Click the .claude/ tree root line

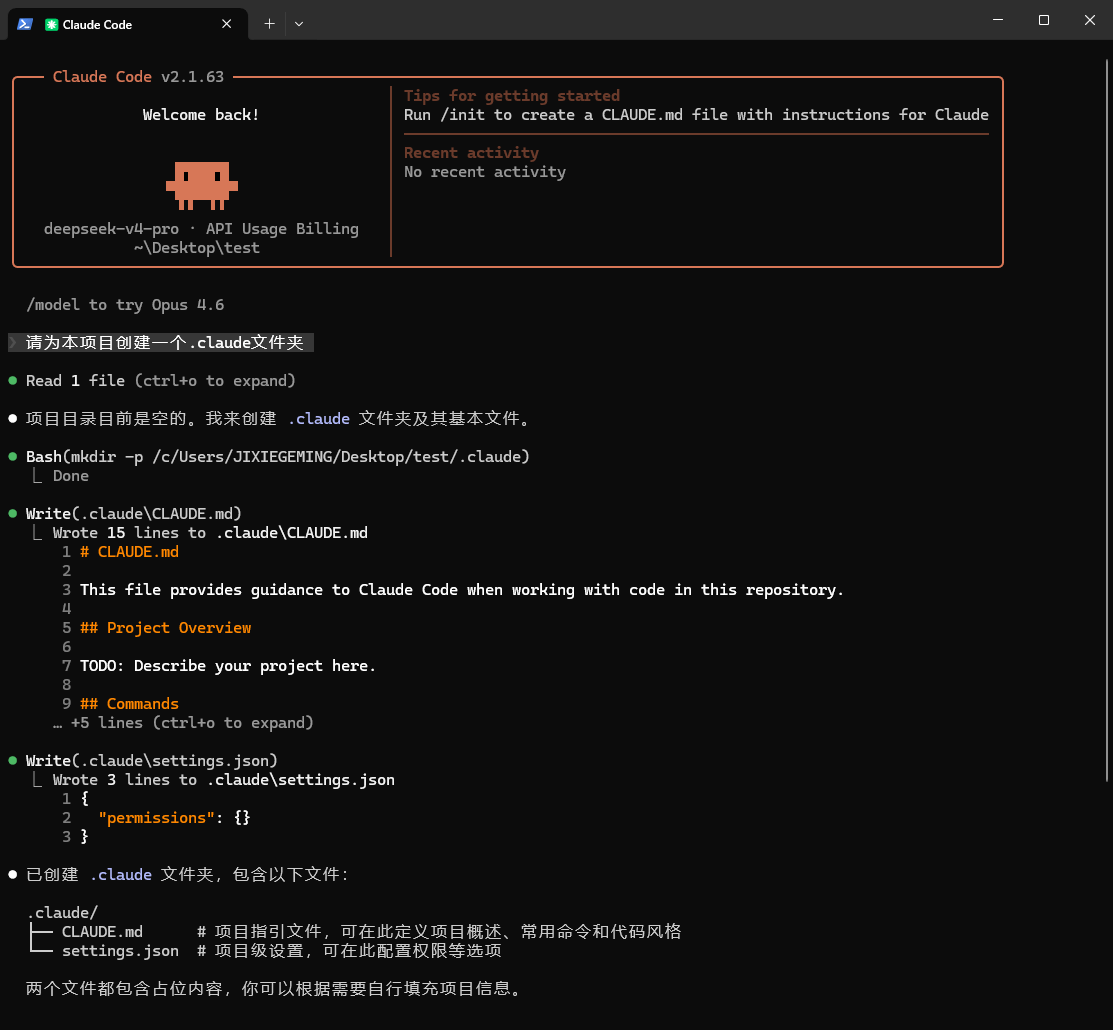[62, 913]
